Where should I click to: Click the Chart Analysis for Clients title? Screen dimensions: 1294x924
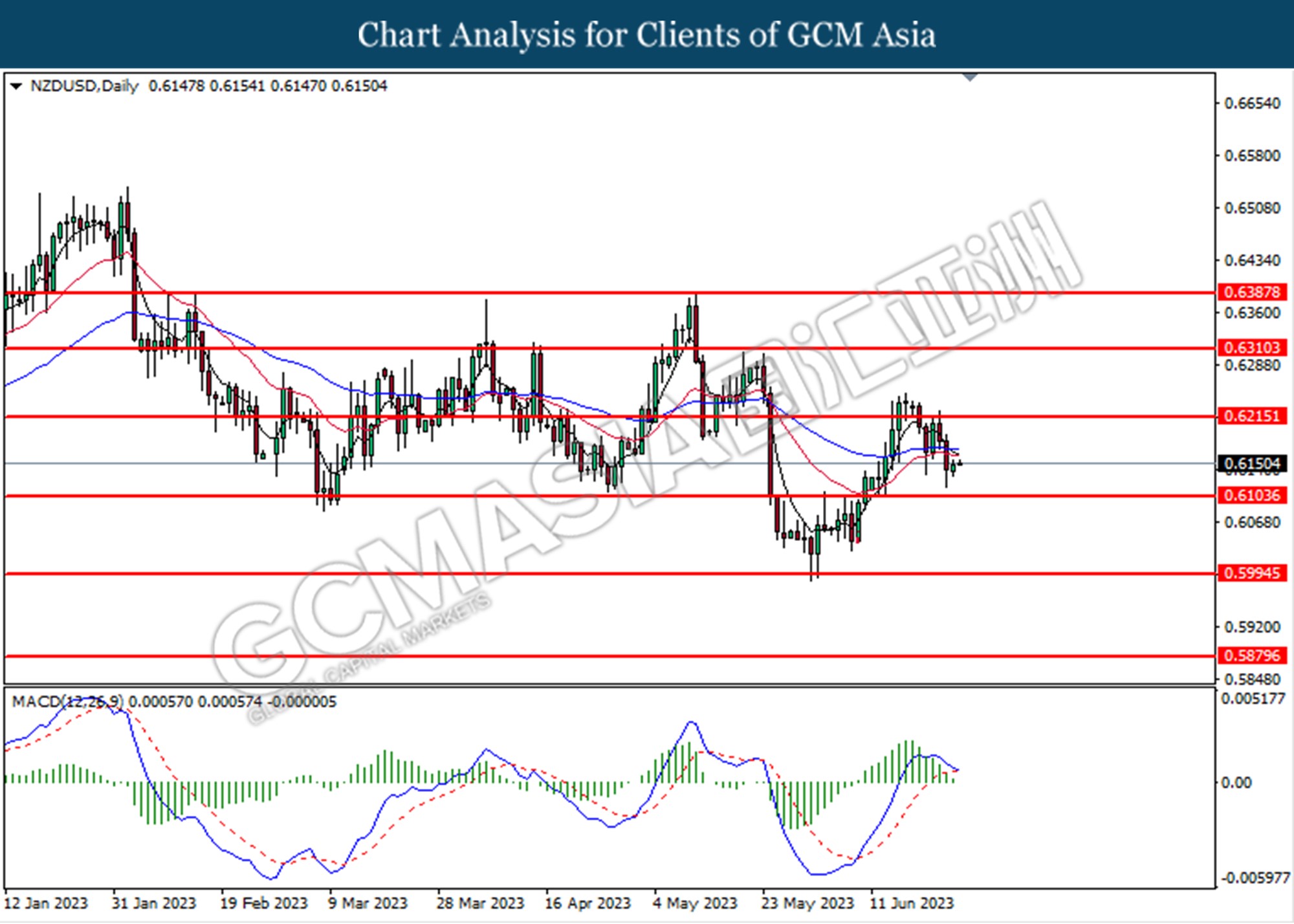coord(647,34)
